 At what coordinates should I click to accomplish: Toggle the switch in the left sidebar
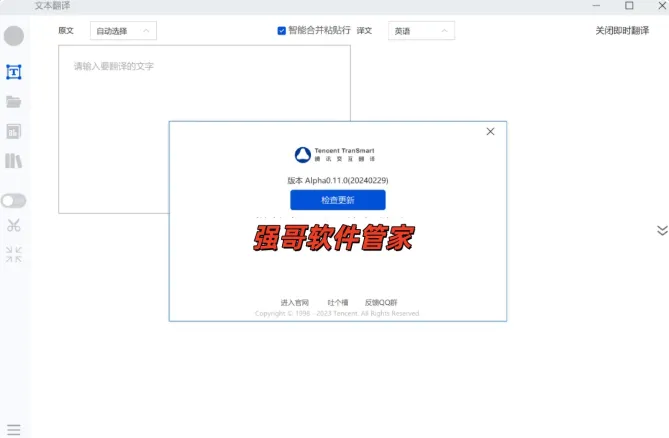pyautogui.click(x=14, y=200)
